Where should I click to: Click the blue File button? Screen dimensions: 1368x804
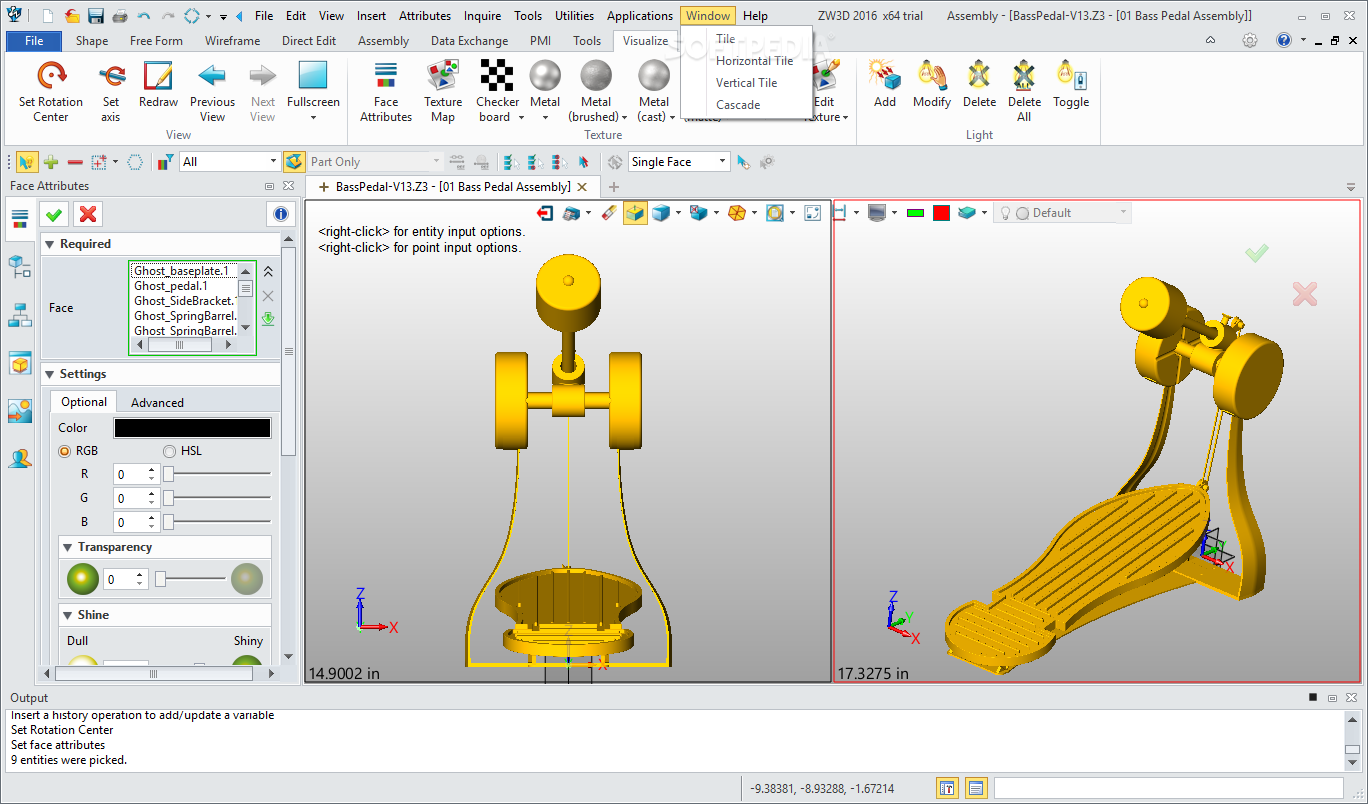coord(34,41)
